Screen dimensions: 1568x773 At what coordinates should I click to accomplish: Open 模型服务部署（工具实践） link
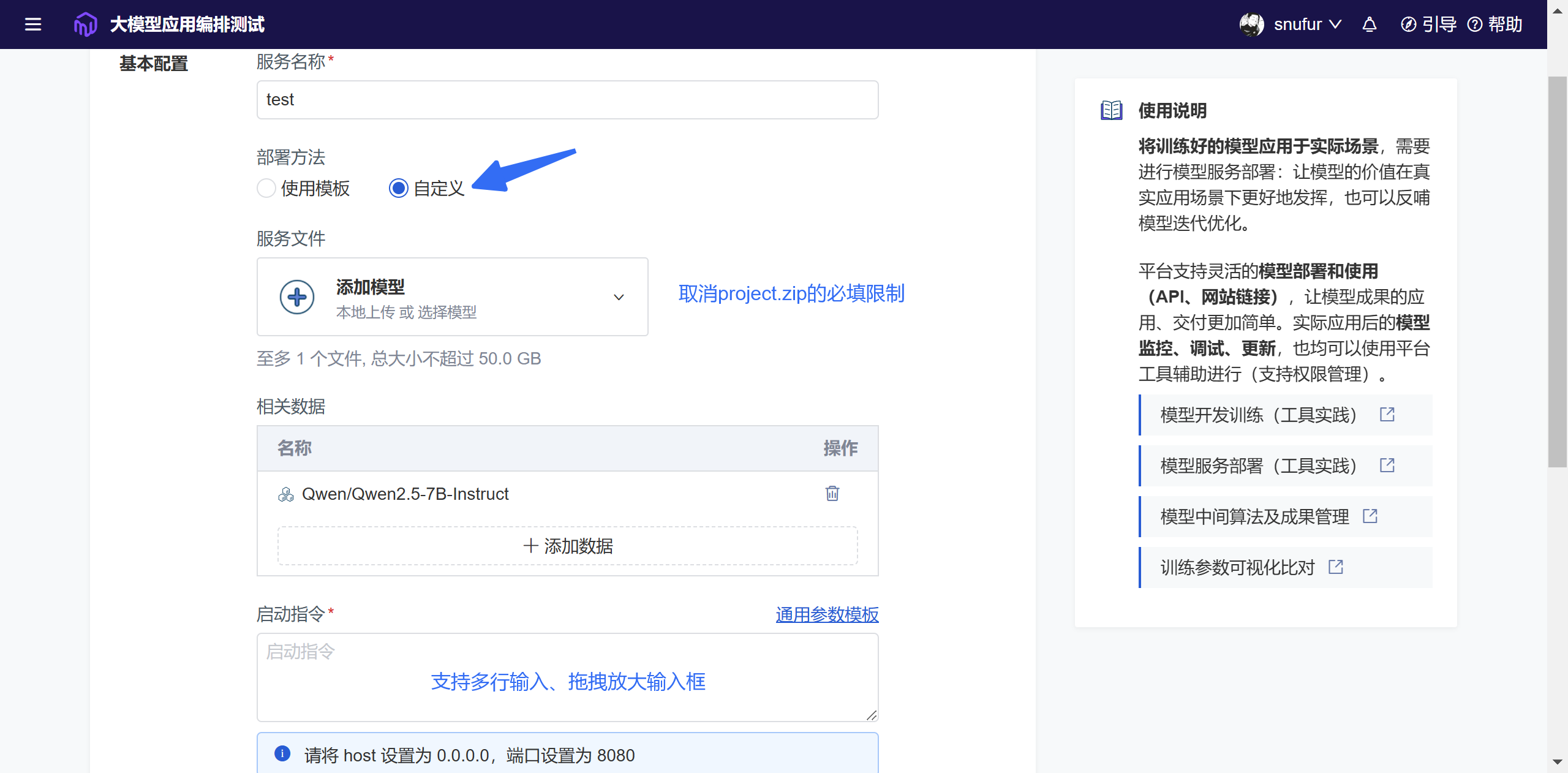[x=1258, y=466]
